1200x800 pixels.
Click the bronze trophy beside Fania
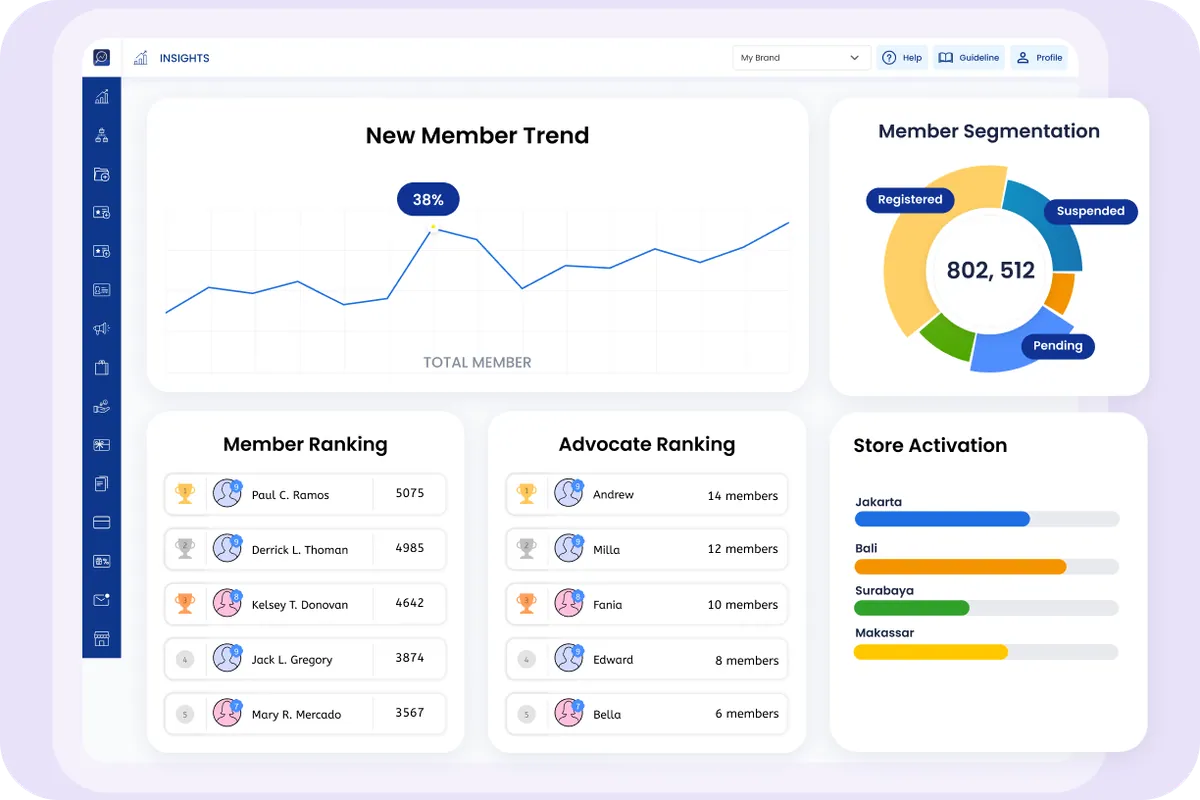click(x=527, y=603)
